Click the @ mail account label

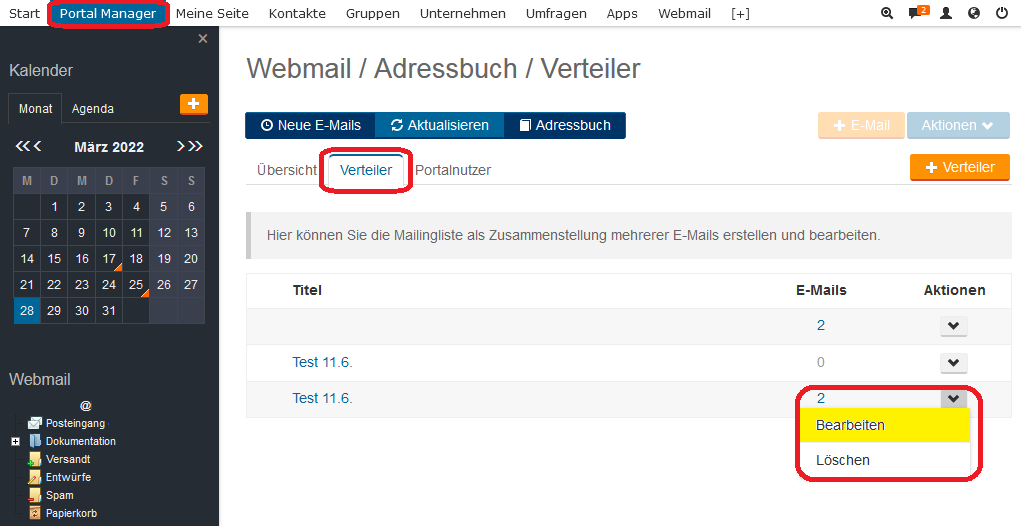pyautogui.click(x=85, y=406)
